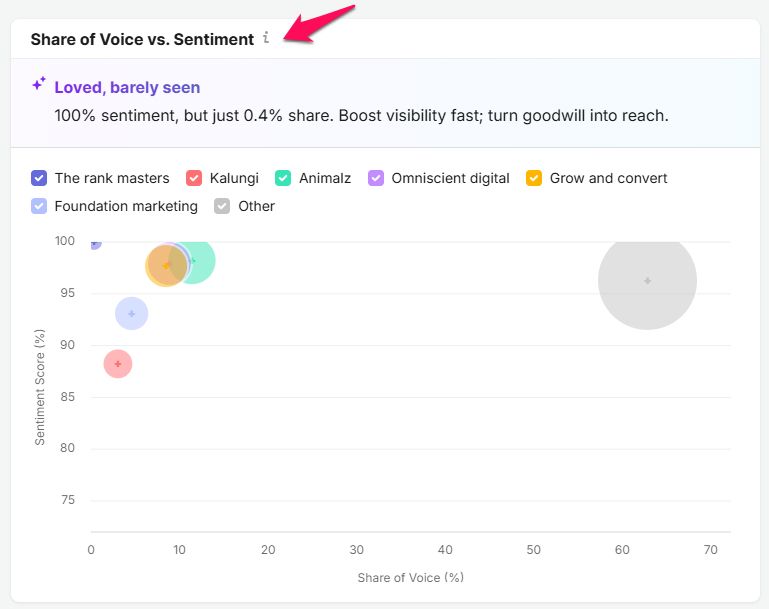Disable the Animalz legend checkbox

coord(283,178)
